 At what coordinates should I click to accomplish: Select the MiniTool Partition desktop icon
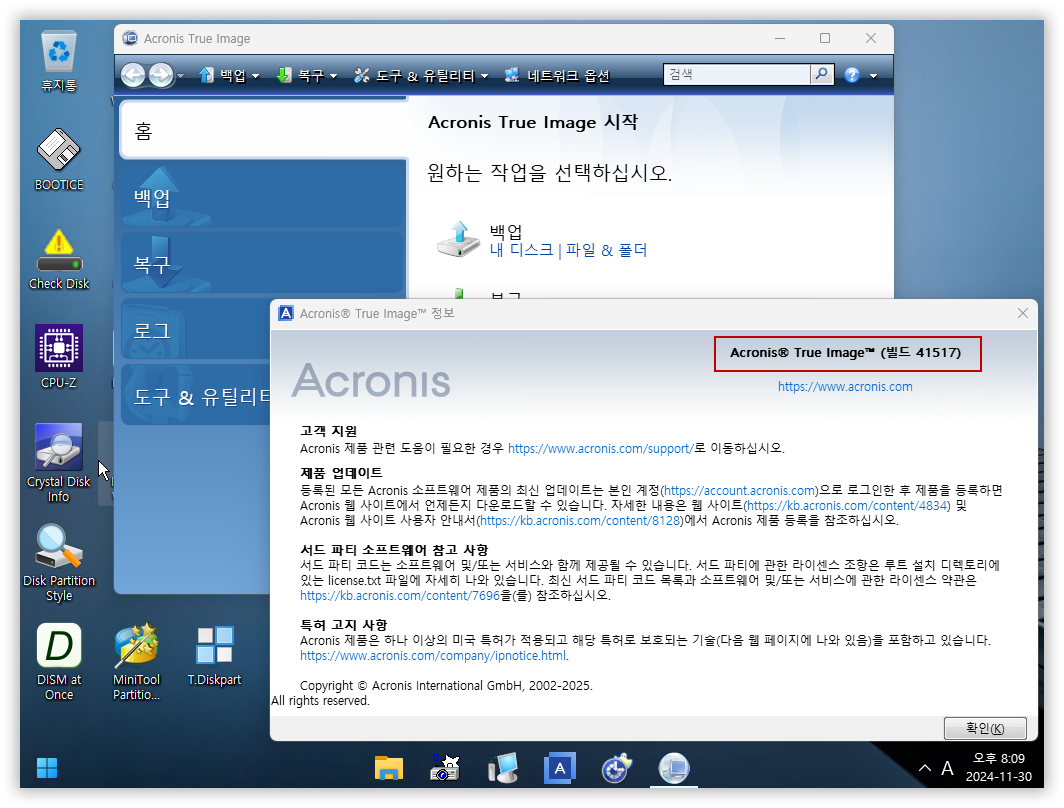point(136,662)
